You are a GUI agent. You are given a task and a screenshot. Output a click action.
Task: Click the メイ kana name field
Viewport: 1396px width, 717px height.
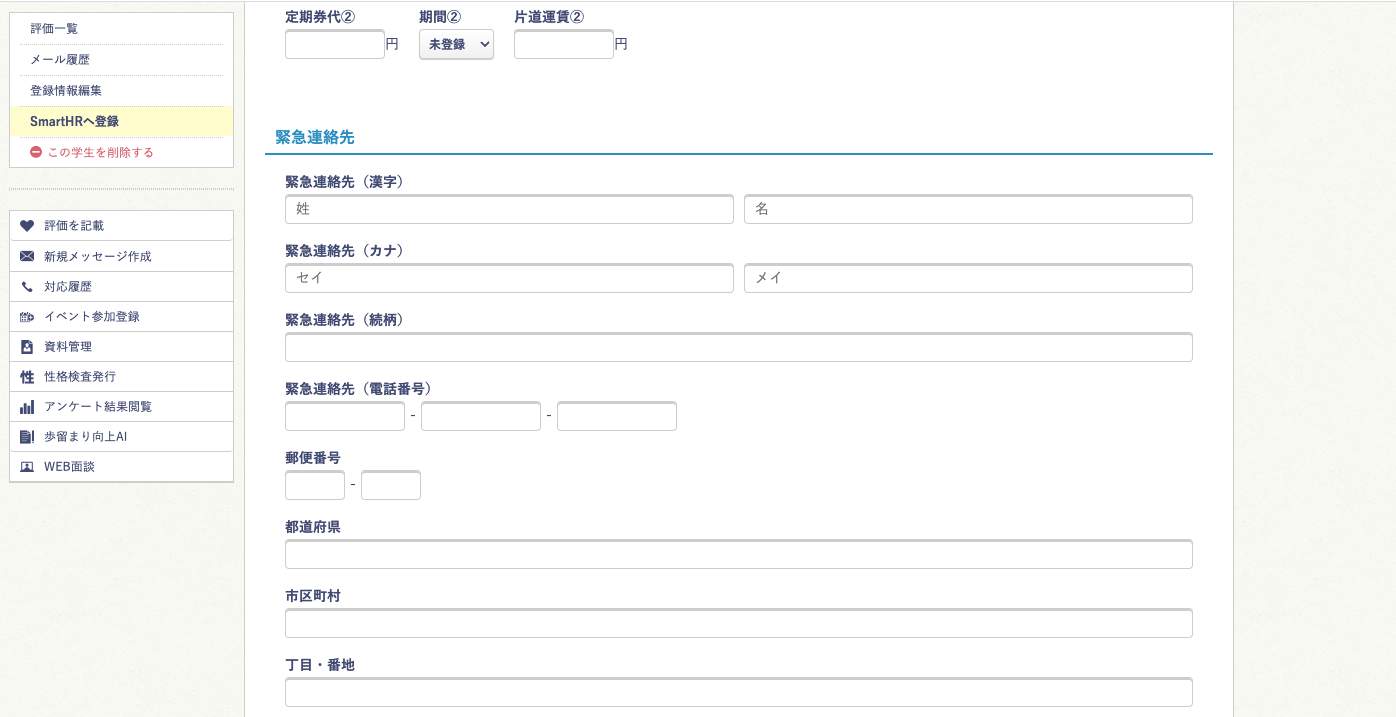click(x=967, y=278)
